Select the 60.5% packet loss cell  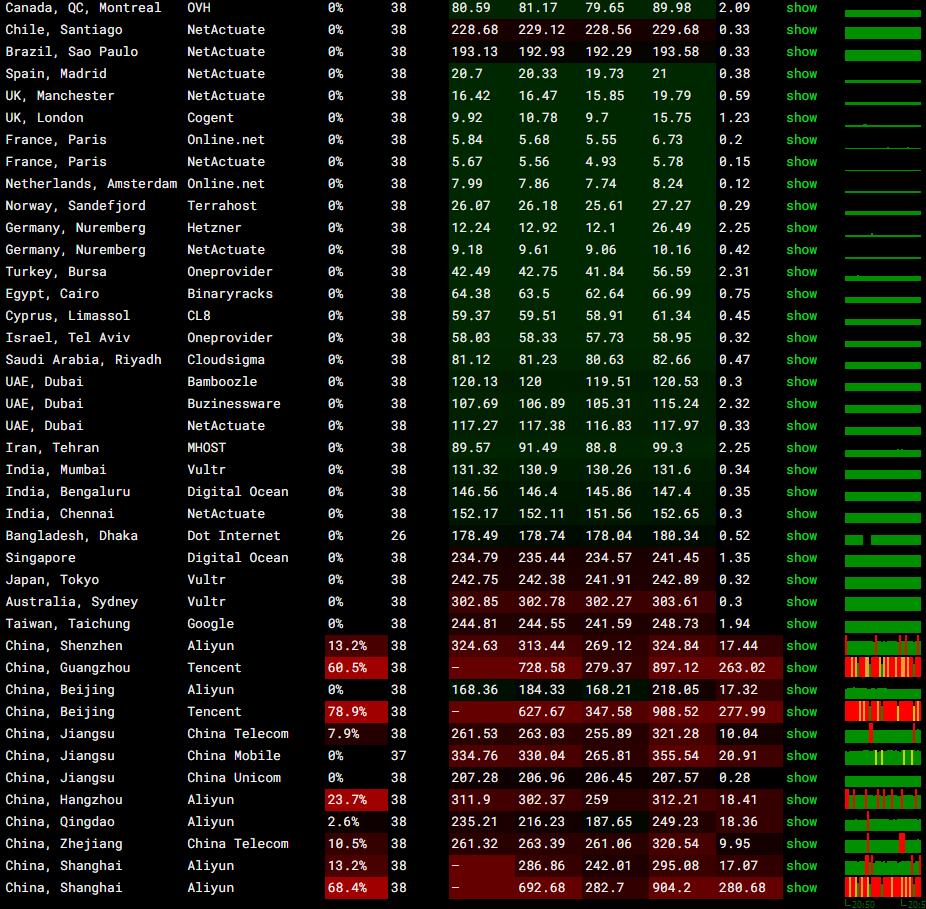pyautogui.click(x=356, y=667)
